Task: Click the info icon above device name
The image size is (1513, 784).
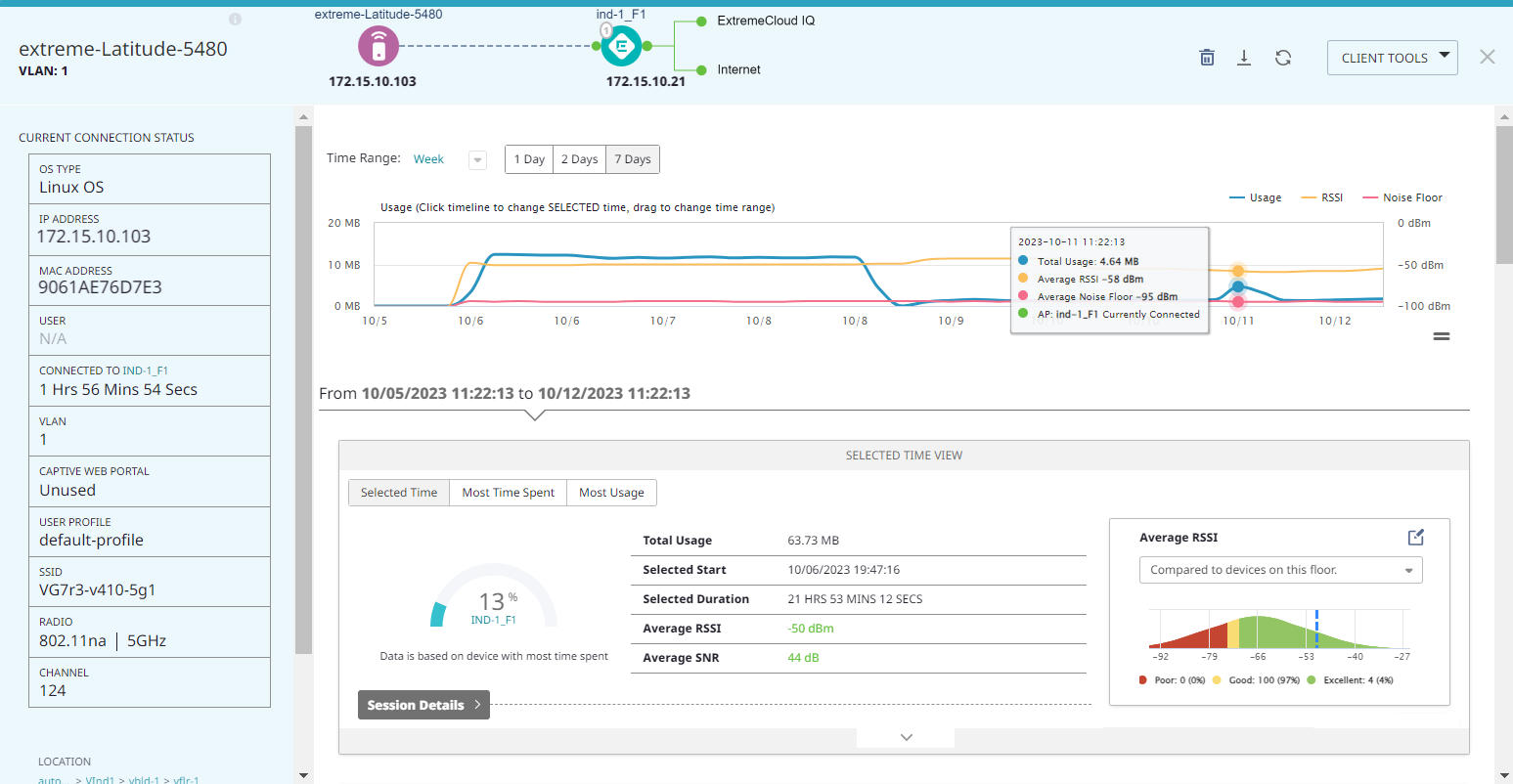Action: point(235,20)
